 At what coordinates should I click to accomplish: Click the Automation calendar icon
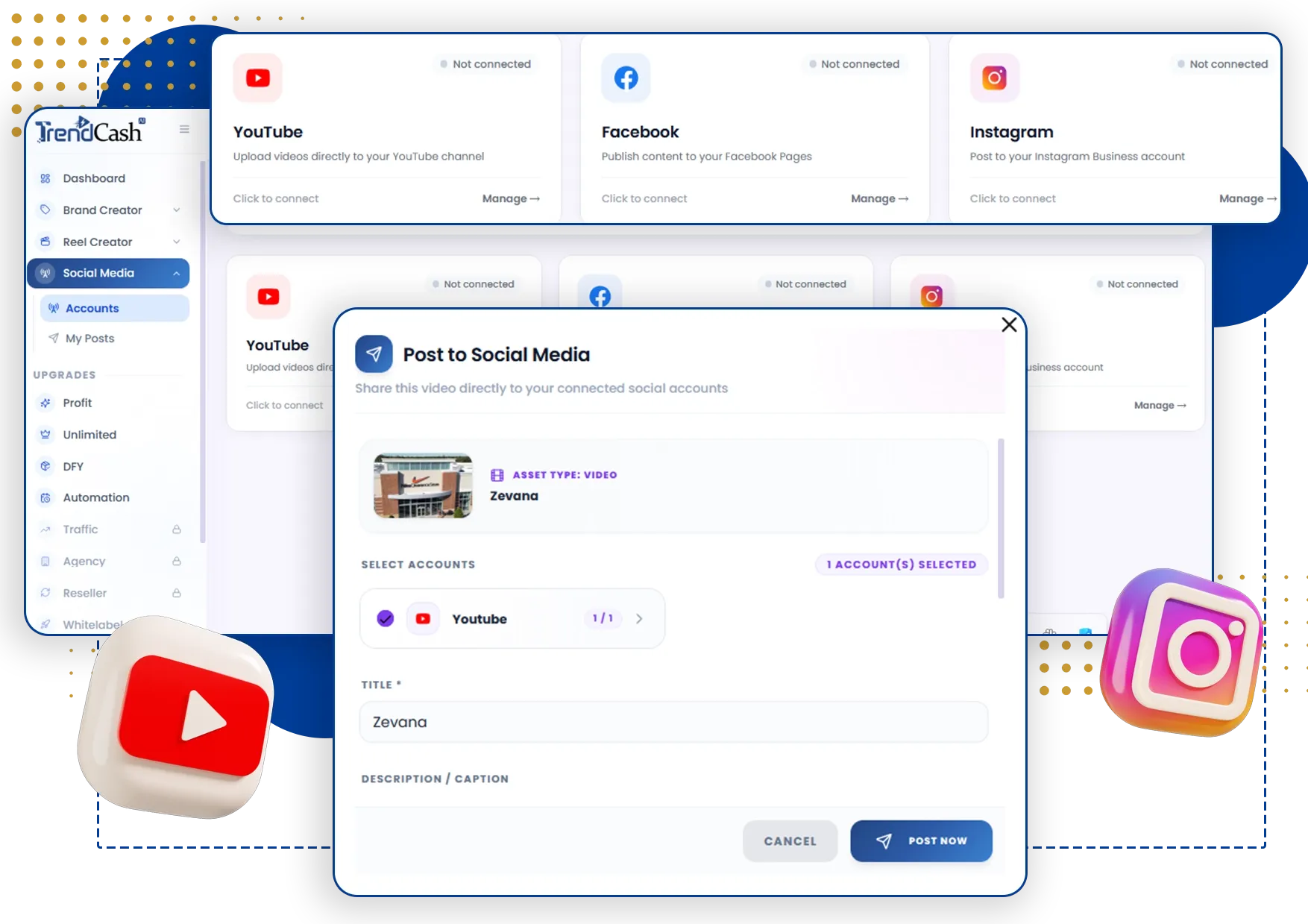(45, 497)
